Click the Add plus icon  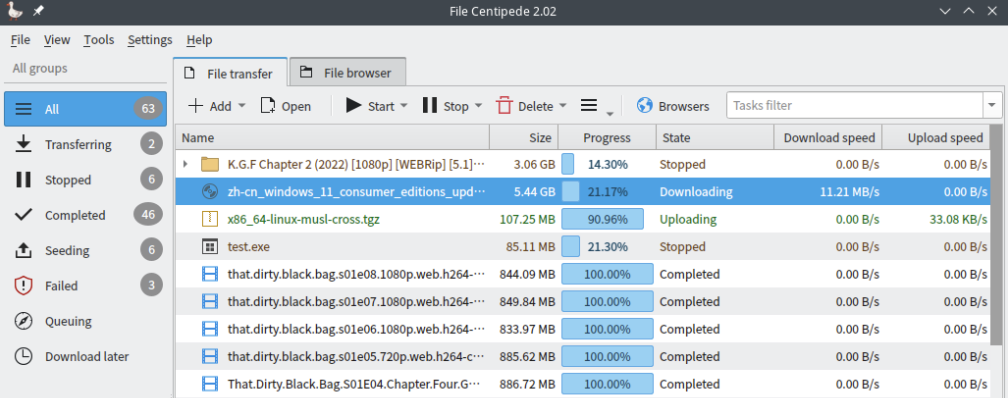coord(195,105)
